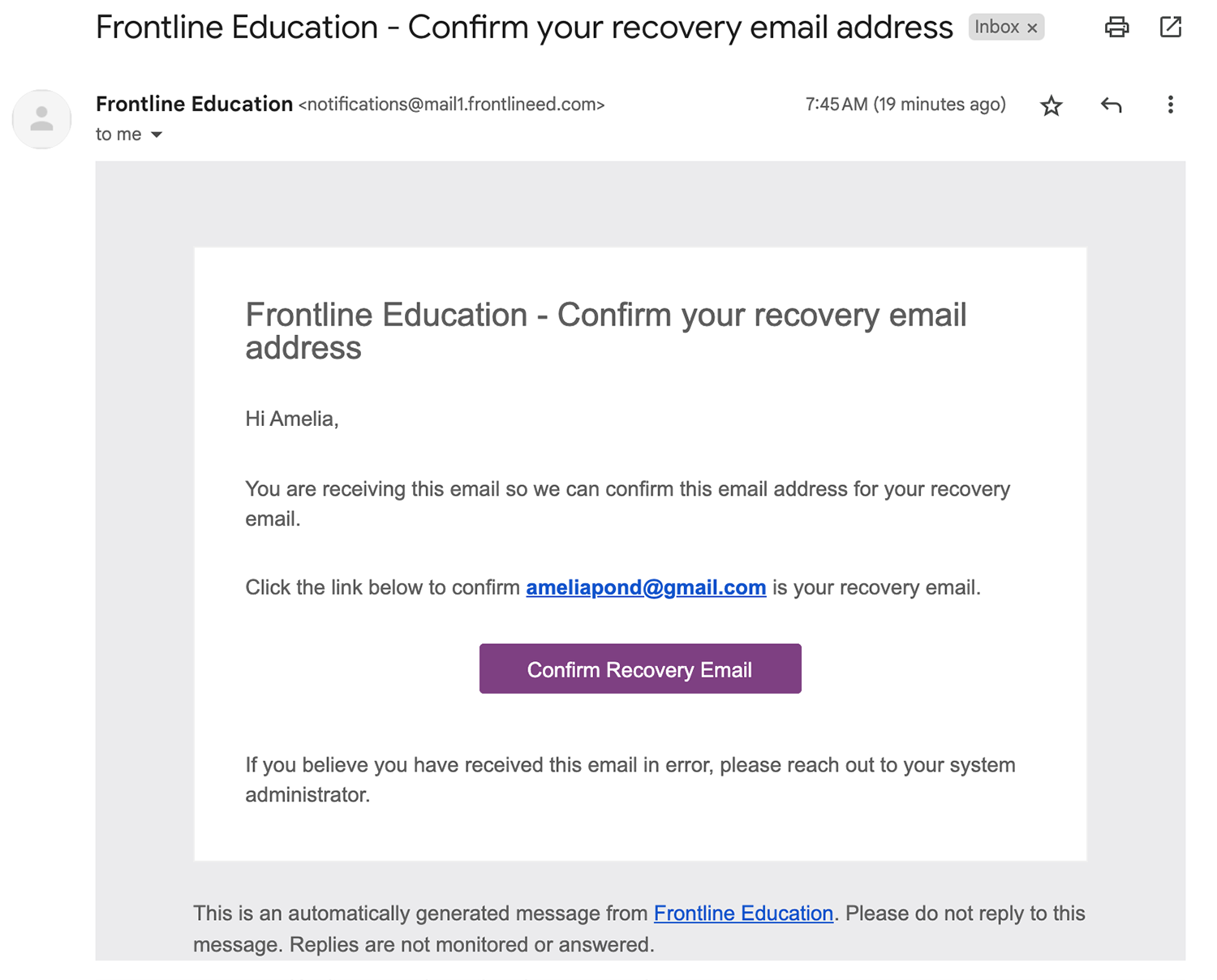Click the notifications@mail1.frontlineed.com sender address
1217x980 pixels.
pyautogui.click(x=452, y=105)
